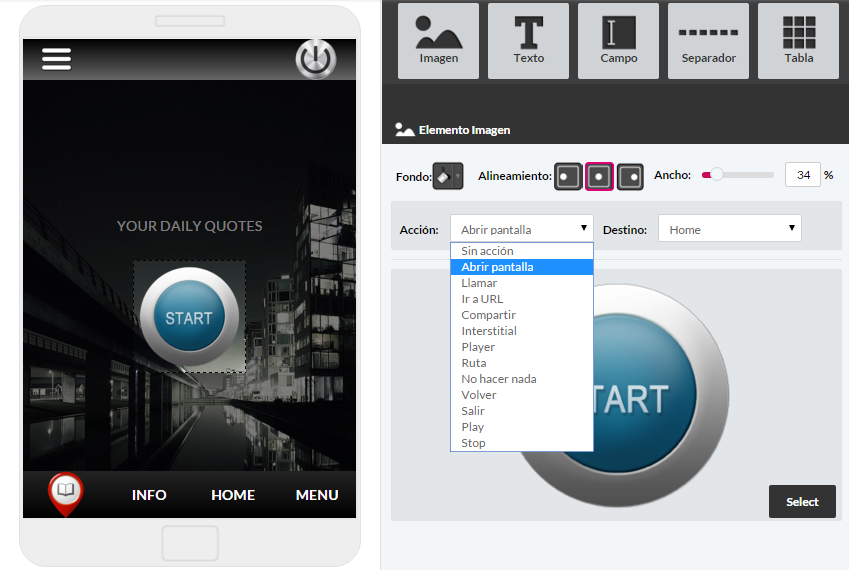Choose Ruta option
This screenshot has width=849, height=570.
[x=522, y=363]
